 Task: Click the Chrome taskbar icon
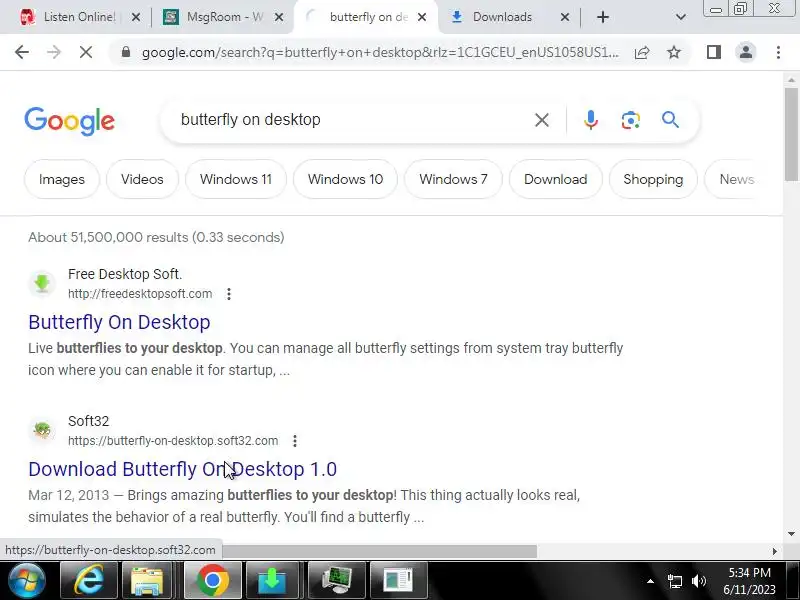coord(212,581)
